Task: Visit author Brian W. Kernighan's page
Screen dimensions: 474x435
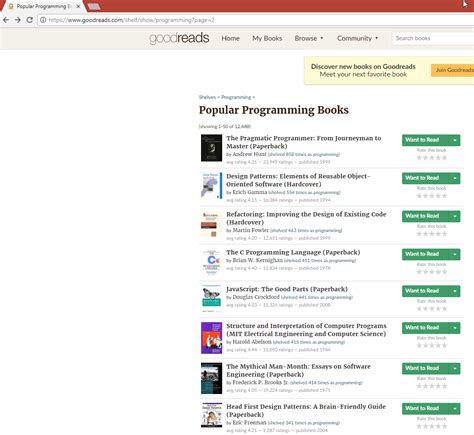Action: (x=257, y=260)
